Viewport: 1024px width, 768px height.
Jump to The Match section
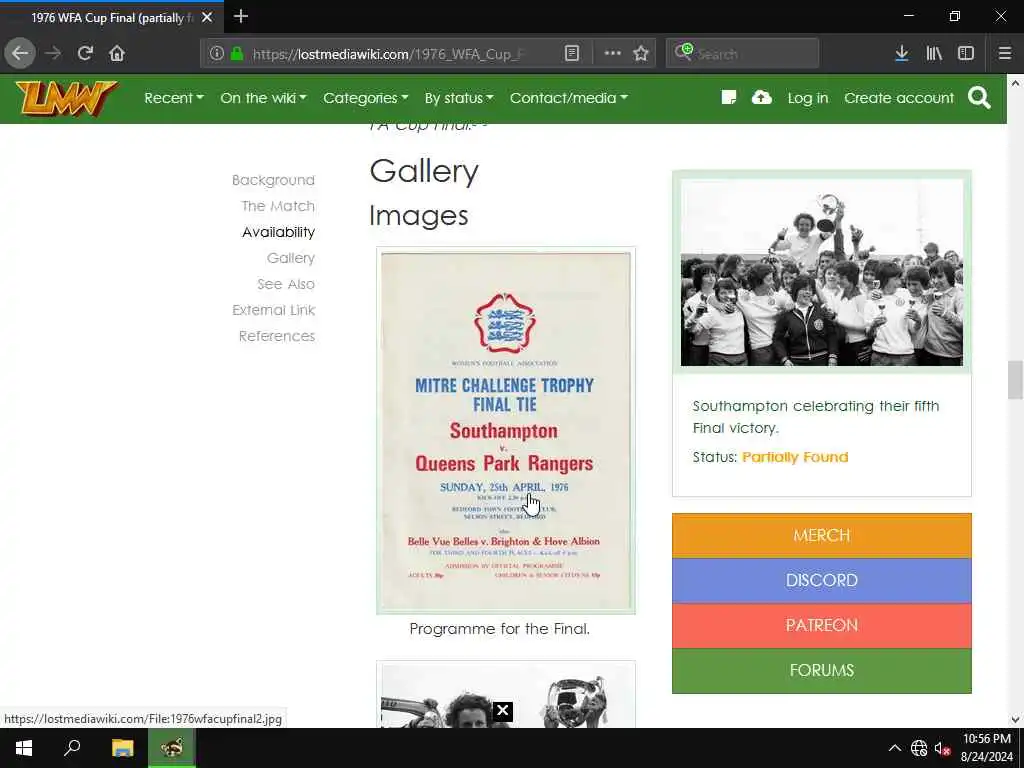coord(278,206)
